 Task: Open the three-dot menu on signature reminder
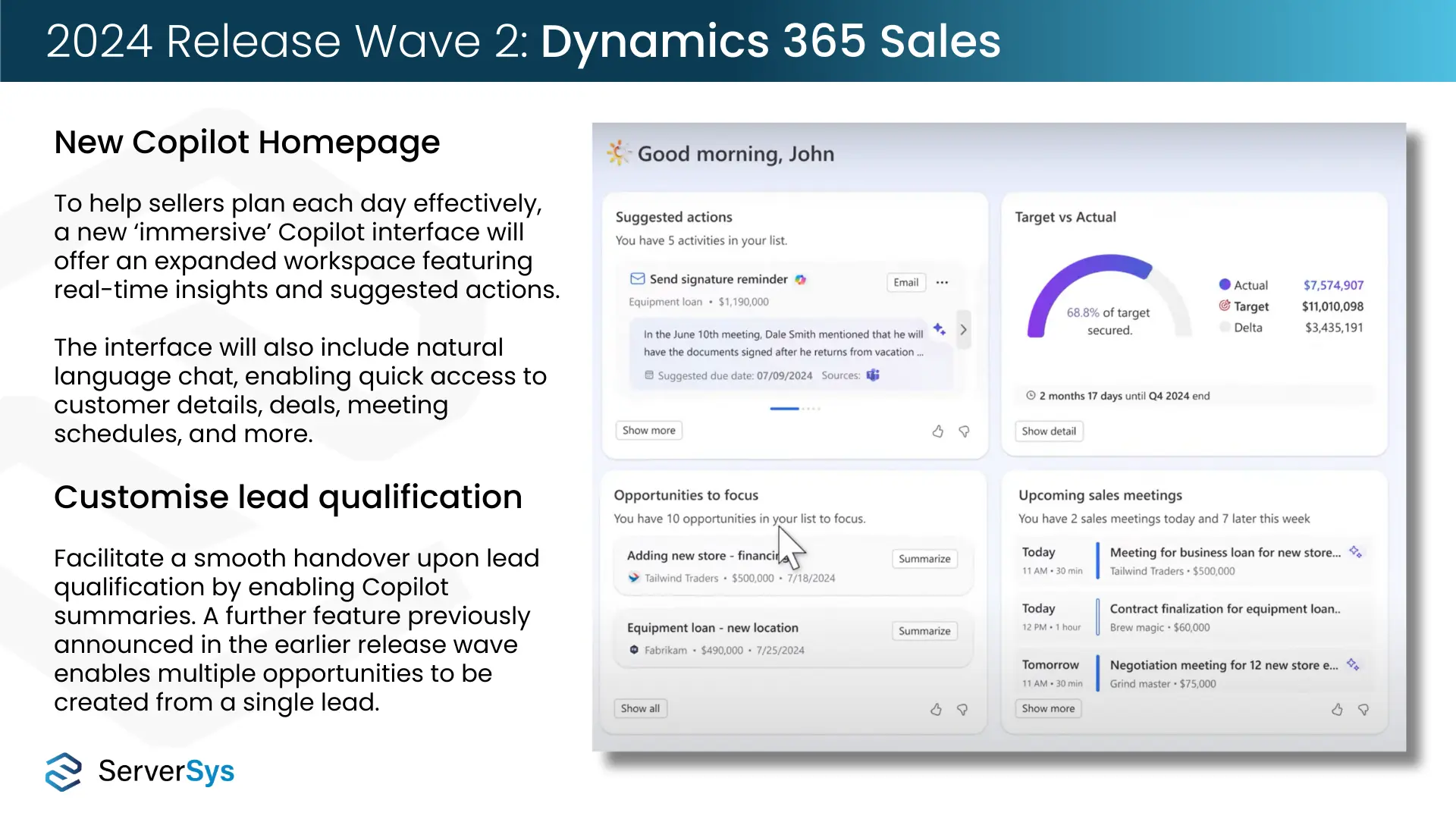pyautogui.click(x=942, y=282)
